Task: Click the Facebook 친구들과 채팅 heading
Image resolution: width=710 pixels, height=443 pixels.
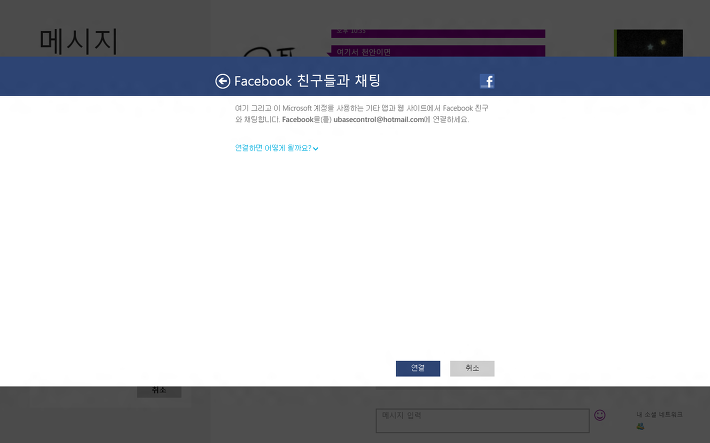Action: pyautogui.click(x=307, y=81)
